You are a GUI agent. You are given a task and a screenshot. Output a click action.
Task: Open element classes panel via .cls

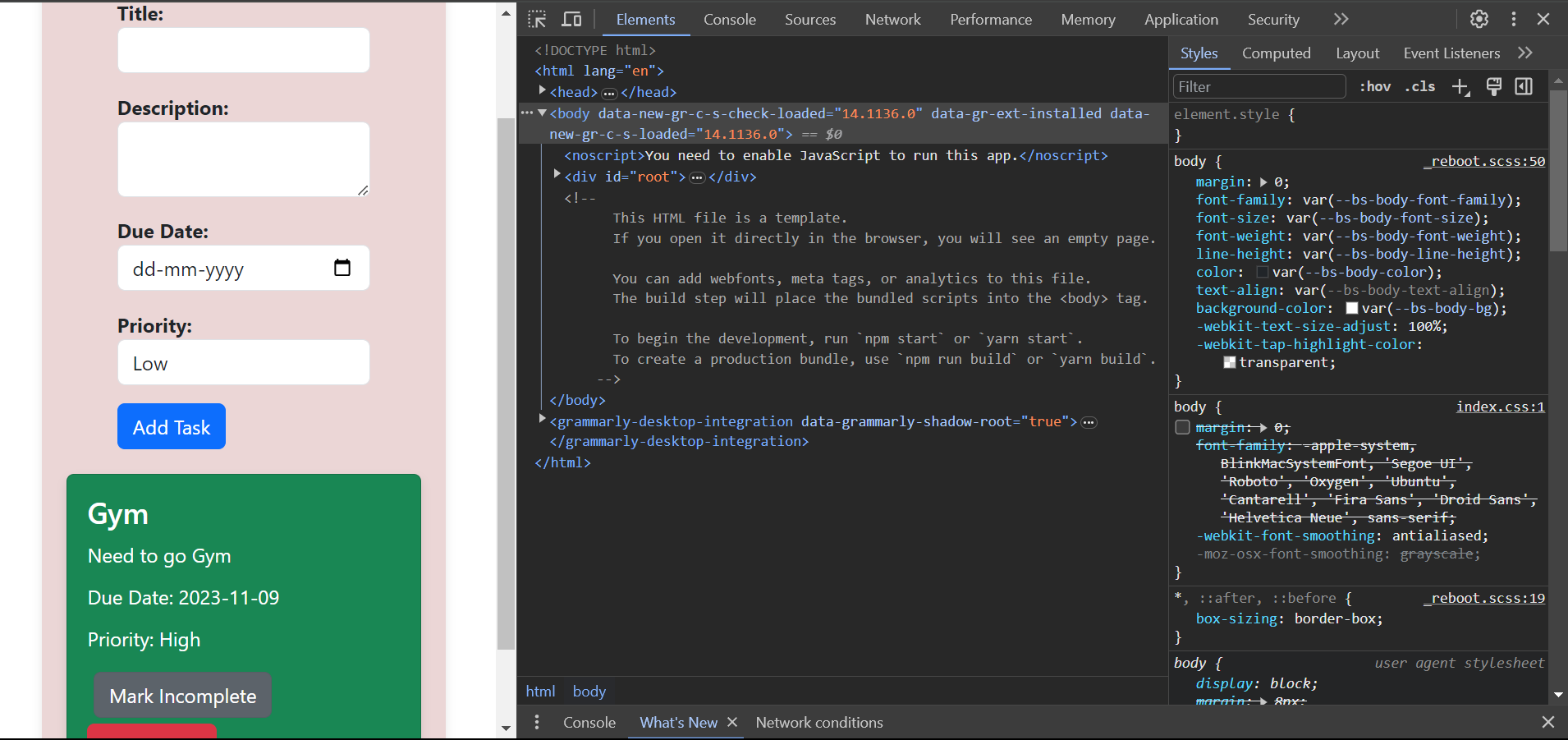click(x=1420, y=86)
